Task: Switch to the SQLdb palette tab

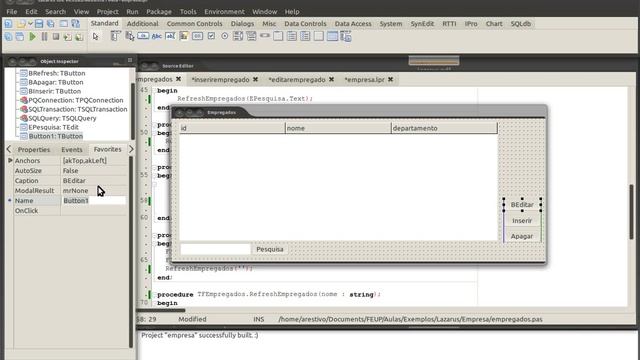Action: click(521, 24)
